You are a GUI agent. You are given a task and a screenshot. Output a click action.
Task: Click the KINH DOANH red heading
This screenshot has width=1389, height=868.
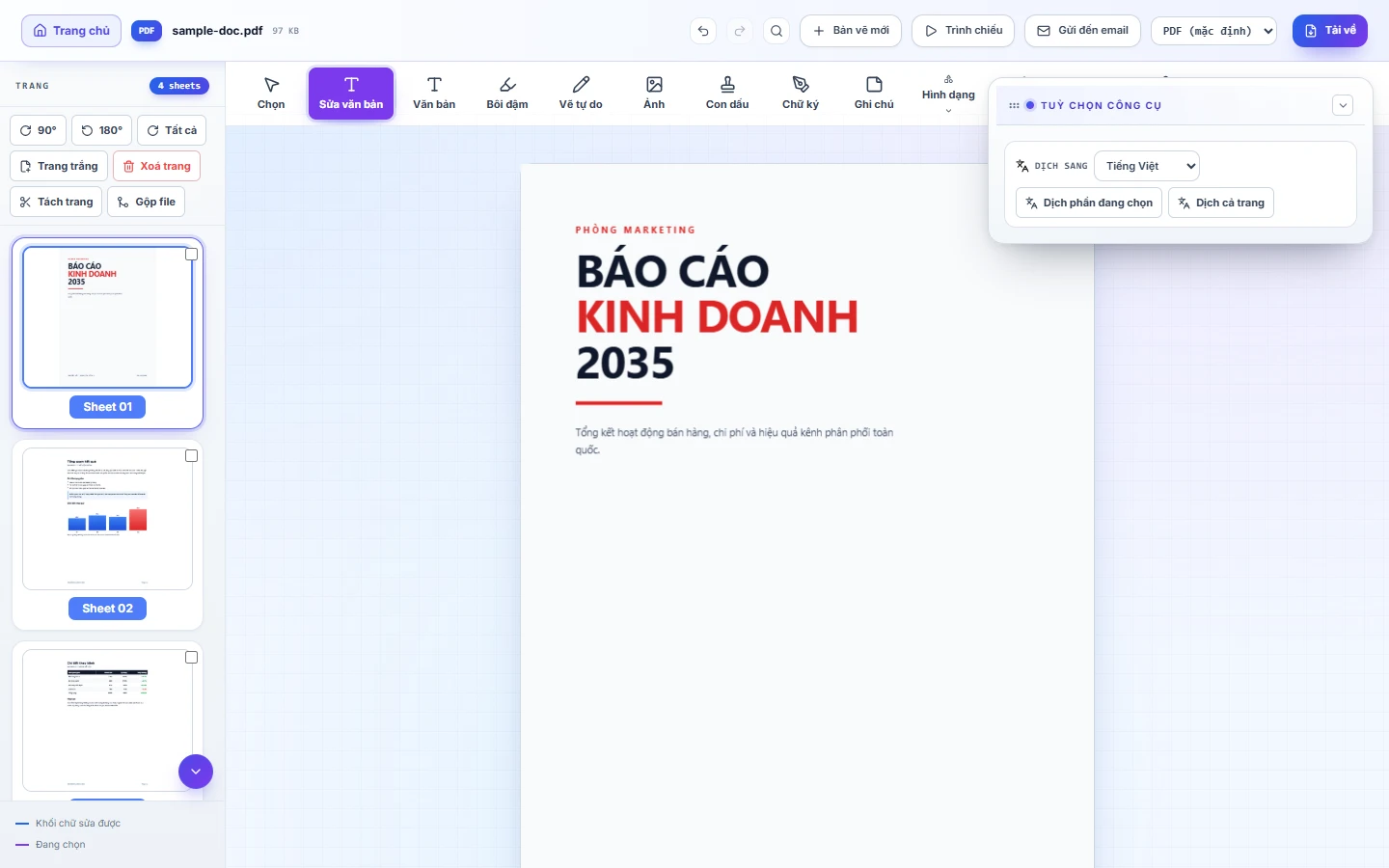pos(718,317)
